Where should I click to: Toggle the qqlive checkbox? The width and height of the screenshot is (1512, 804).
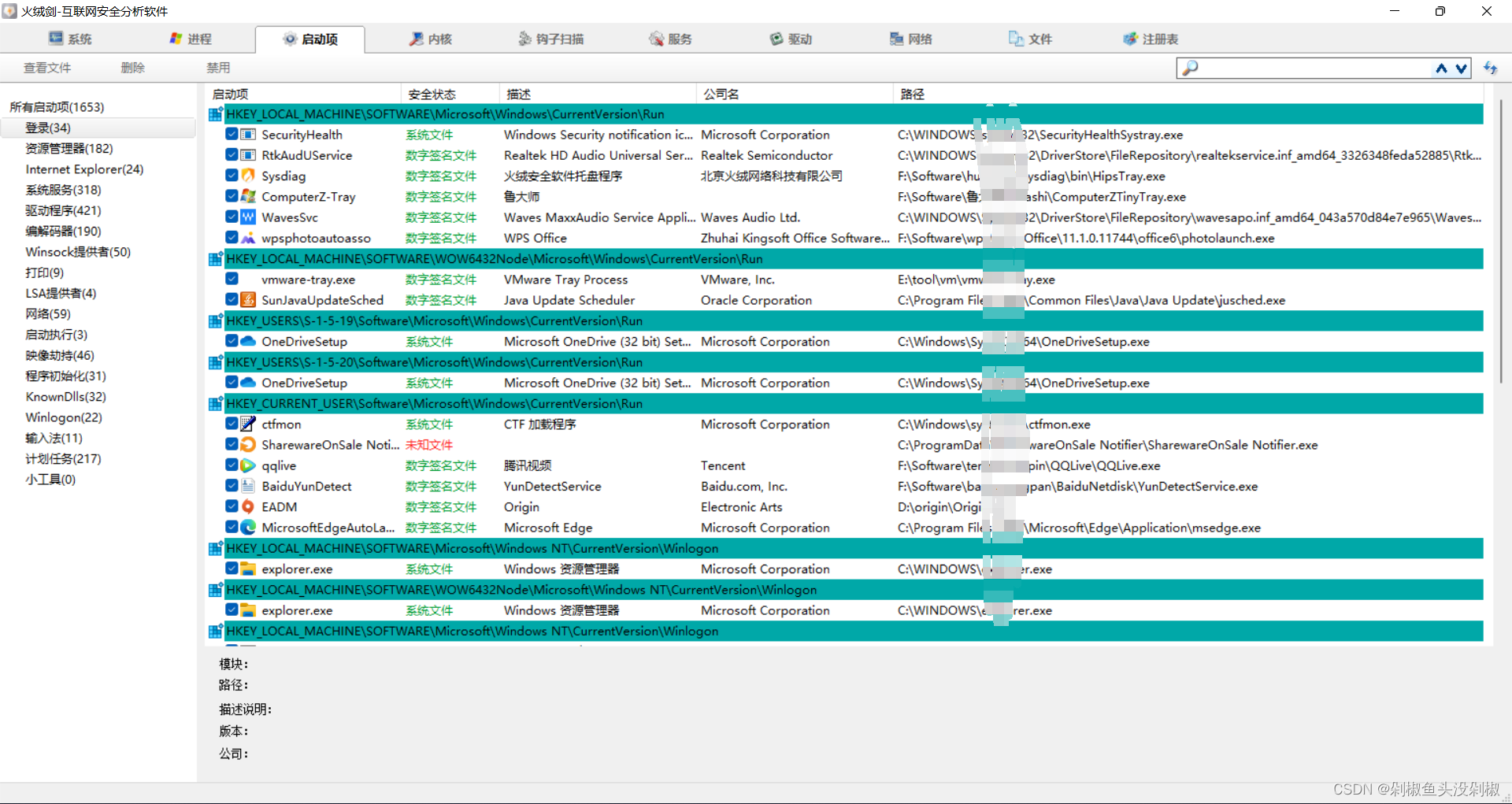click(x=232, y=465)
